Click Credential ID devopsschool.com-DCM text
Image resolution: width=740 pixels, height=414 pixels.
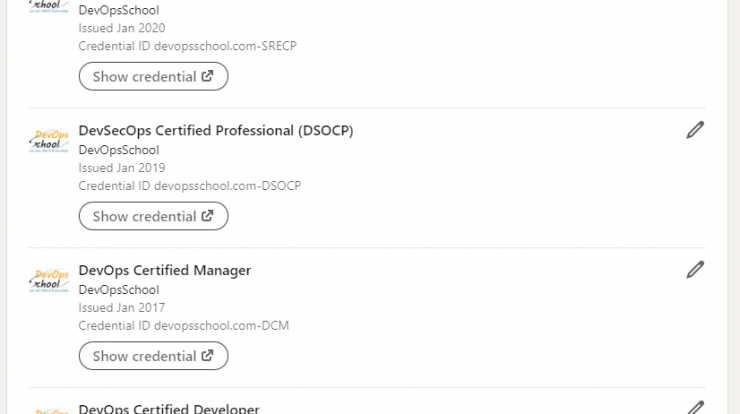(x=184, y=325)
